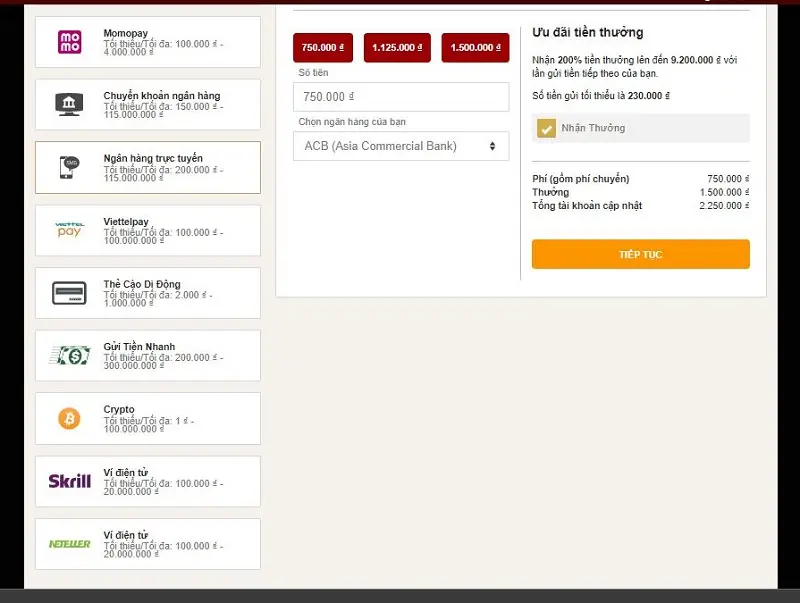The width and height of the screenshot is (800, 603).
Task: Click the online banking SMS phone icon
Action: (x=70, y=167)
